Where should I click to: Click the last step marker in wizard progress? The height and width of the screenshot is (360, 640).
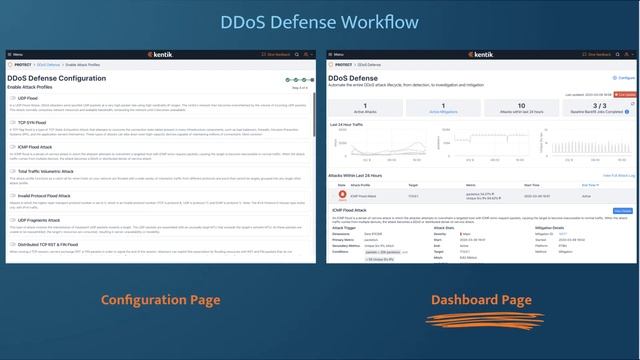pos(312,80)
